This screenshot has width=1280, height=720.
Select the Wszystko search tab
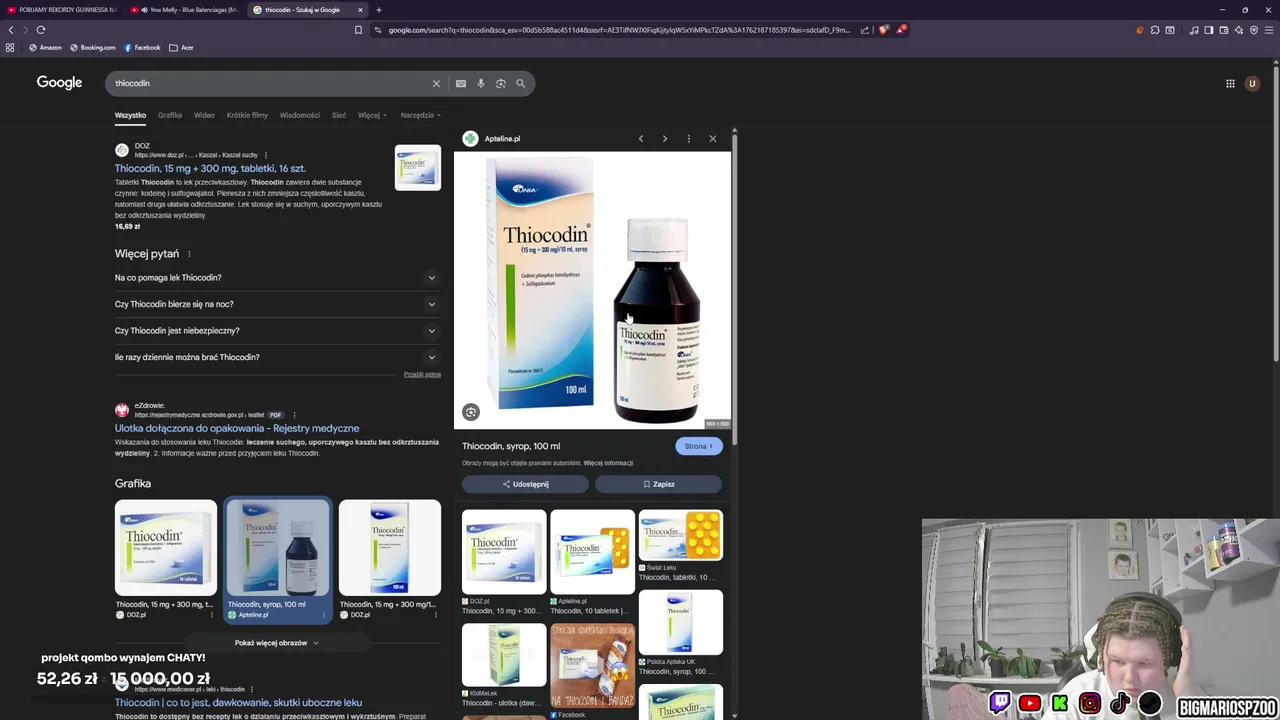(130, 115)
